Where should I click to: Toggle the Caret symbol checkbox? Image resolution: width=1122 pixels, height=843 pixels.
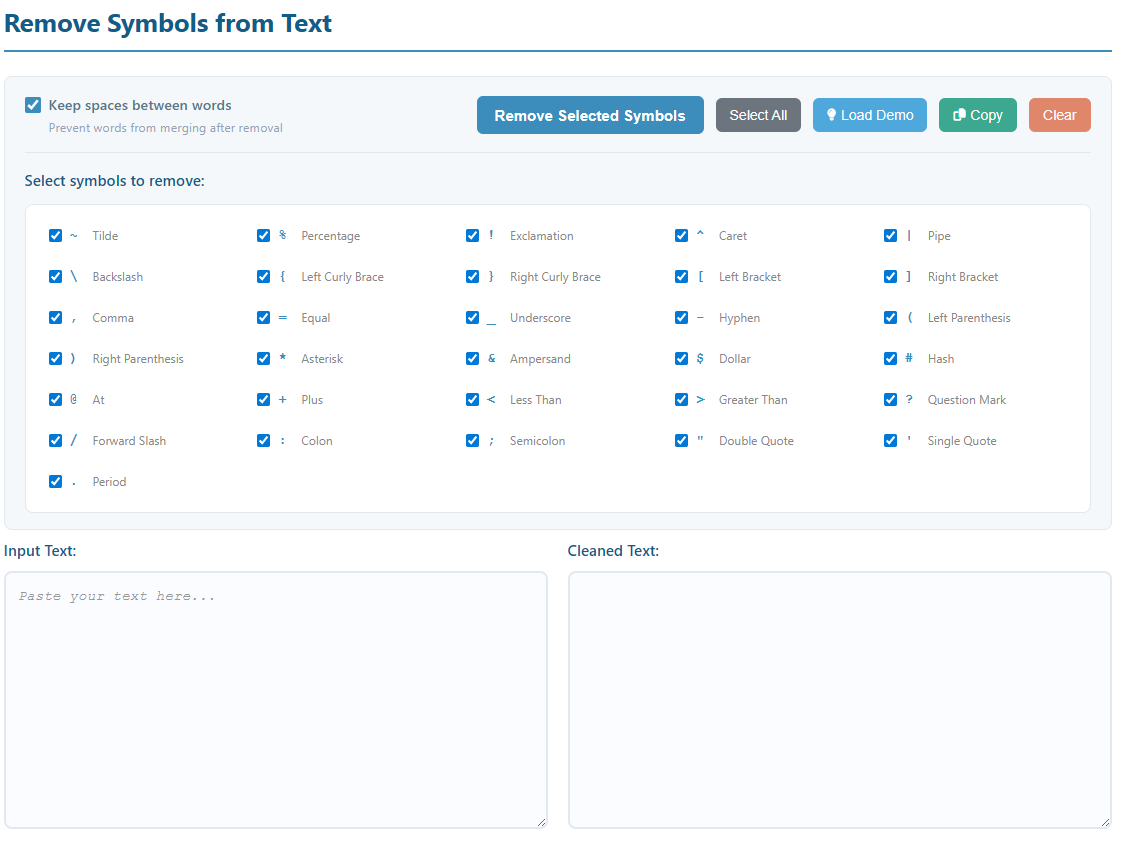pos(682,236)
